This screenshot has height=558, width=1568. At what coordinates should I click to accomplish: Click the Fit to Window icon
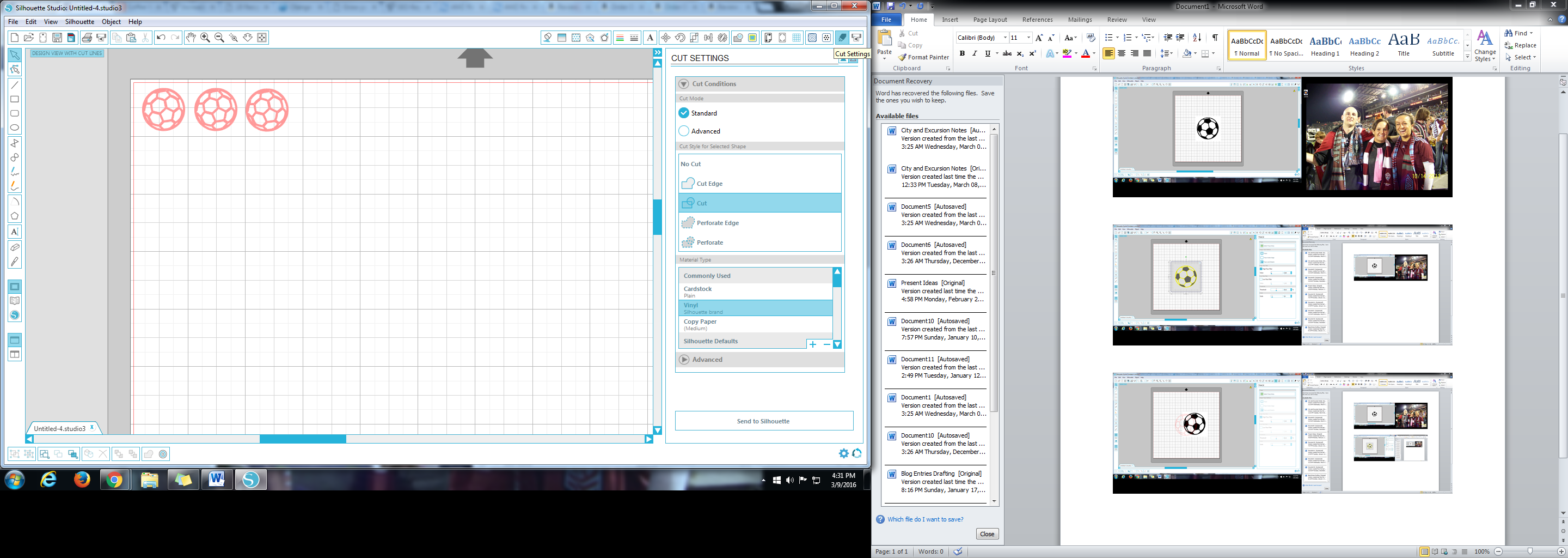coord(262,38)
